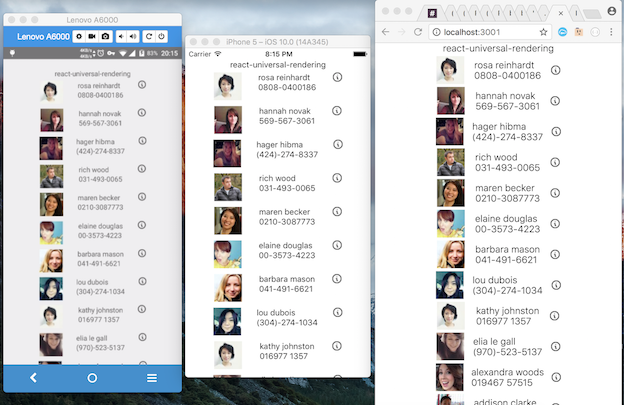Open the Android menu hamburger button
This screenshot has width=624, height=405.
tap(152, 378)
